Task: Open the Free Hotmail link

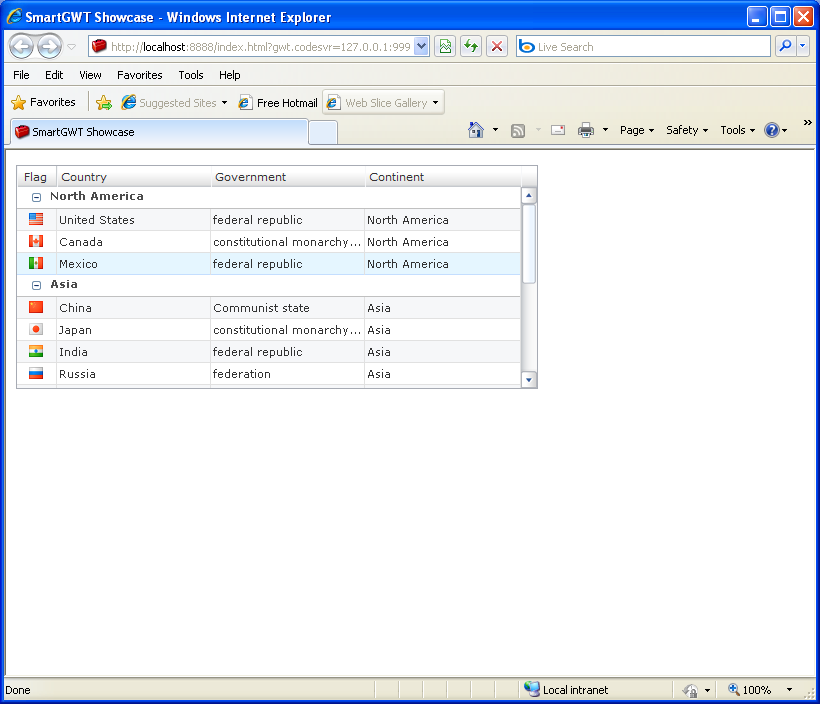Action: (278, 103)
